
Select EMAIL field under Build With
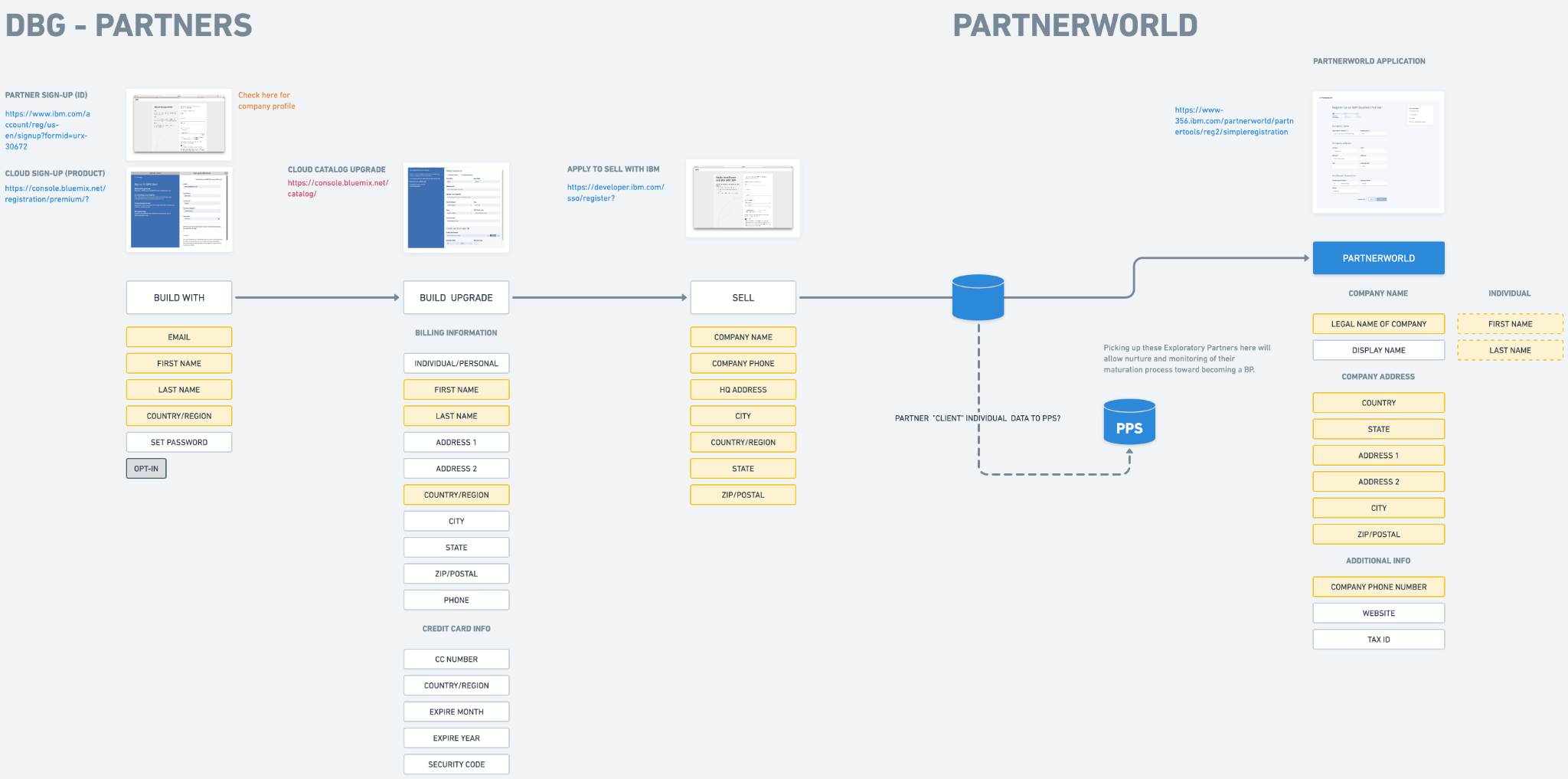[x=179, y=337]
